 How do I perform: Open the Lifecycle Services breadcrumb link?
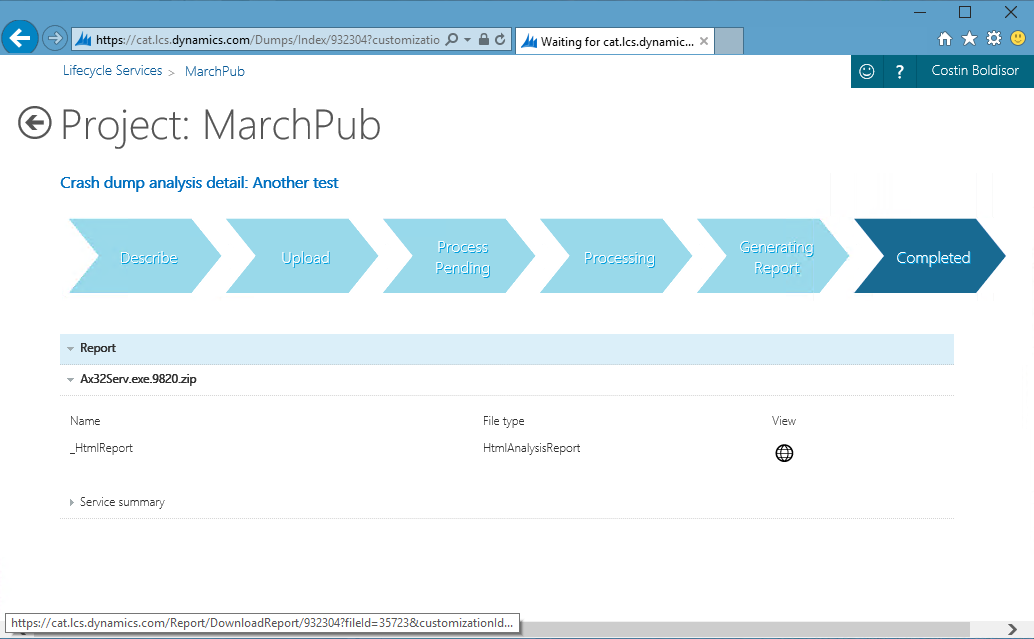pos(112,71)
